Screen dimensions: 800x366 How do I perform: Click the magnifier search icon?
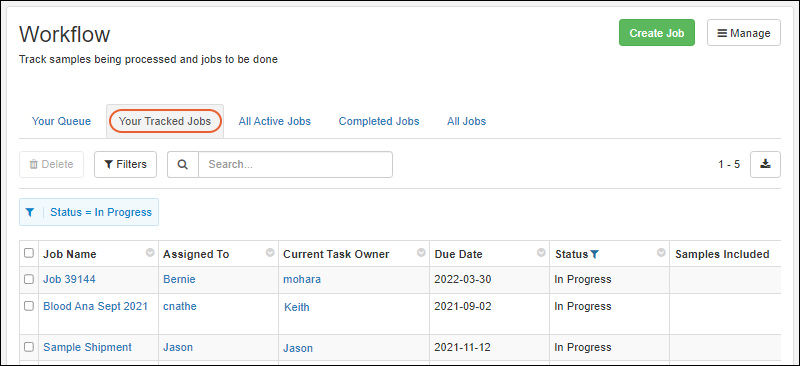tap(183, 164)
